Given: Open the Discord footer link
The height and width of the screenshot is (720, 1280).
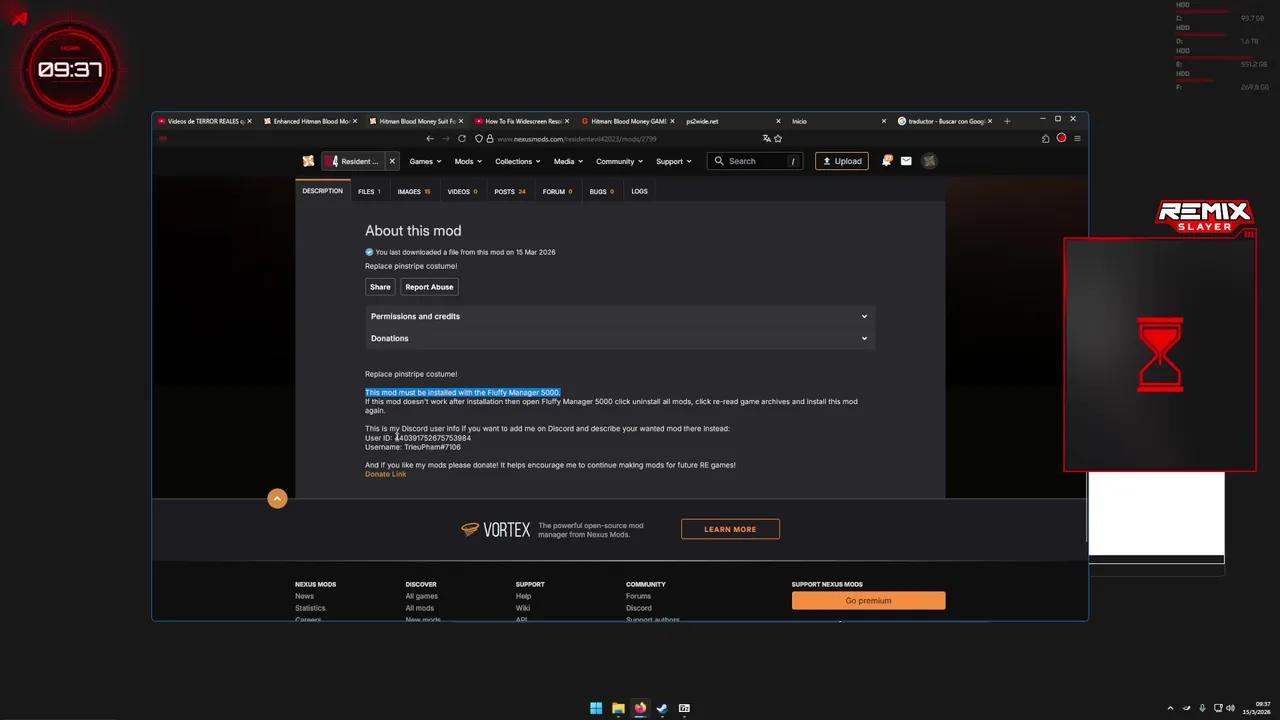Looking at the screenshot, I should coord(638,608).
